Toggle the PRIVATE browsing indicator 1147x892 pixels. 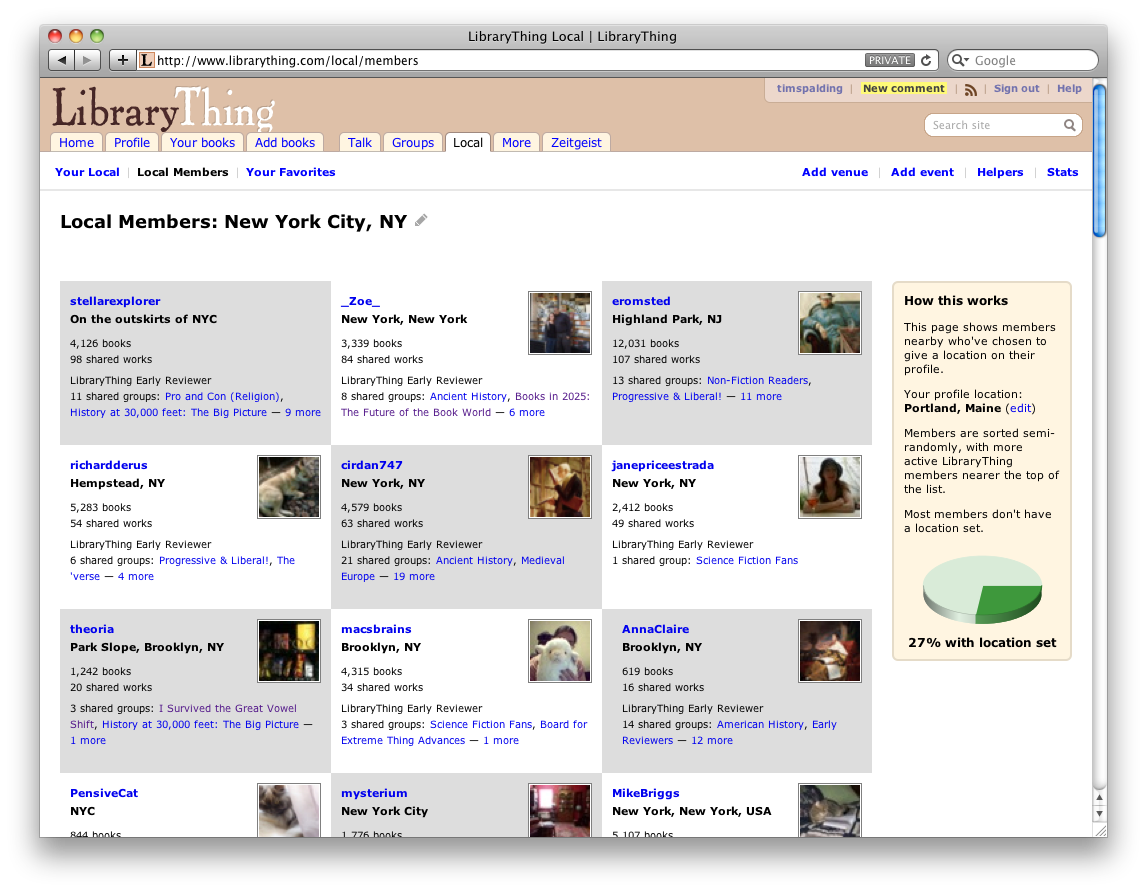889,60
